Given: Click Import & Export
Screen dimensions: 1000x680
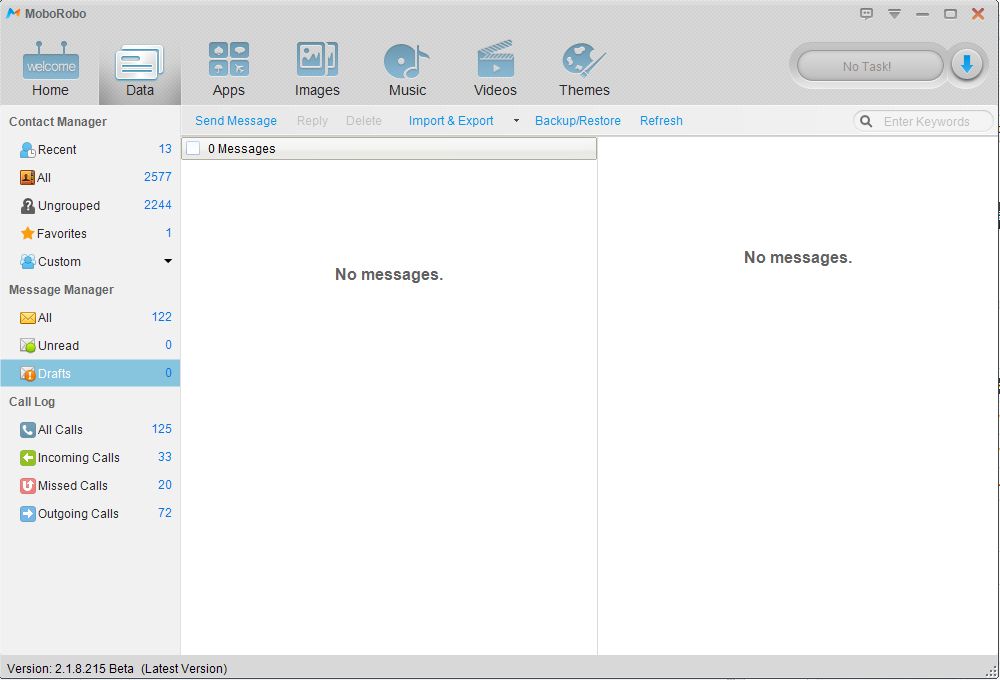Looking at the screenshot, I should (451, 121).
